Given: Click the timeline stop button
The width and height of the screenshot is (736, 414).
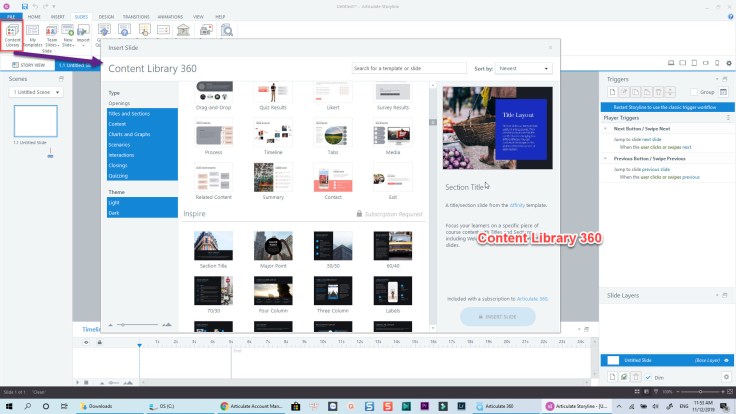Looking at the screenshot, I should pyautogui.click(x=86, y=383).
